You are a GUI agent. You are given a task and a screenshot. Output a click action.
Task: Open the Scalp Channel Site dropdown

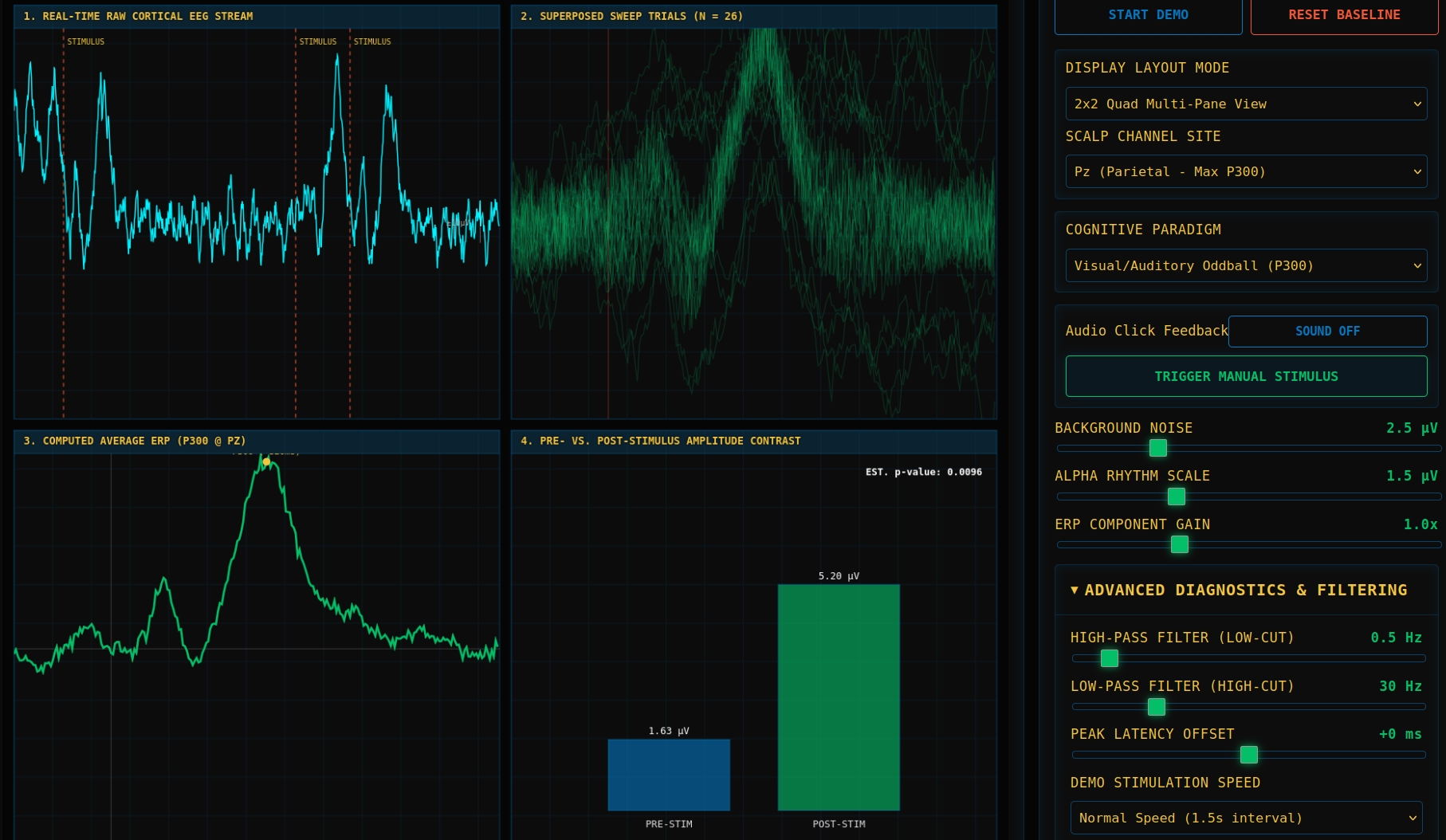(x=1246, y=171)
